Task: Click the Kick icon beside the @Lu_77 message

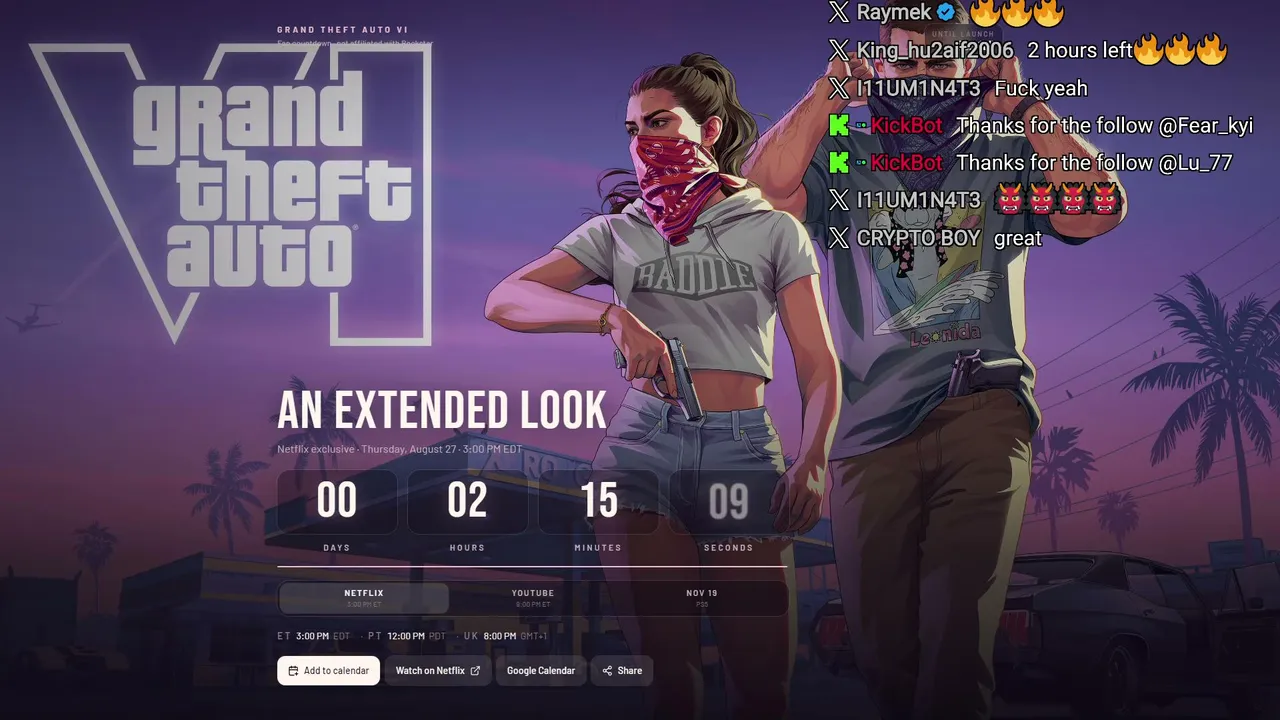Action: [839, 162]
